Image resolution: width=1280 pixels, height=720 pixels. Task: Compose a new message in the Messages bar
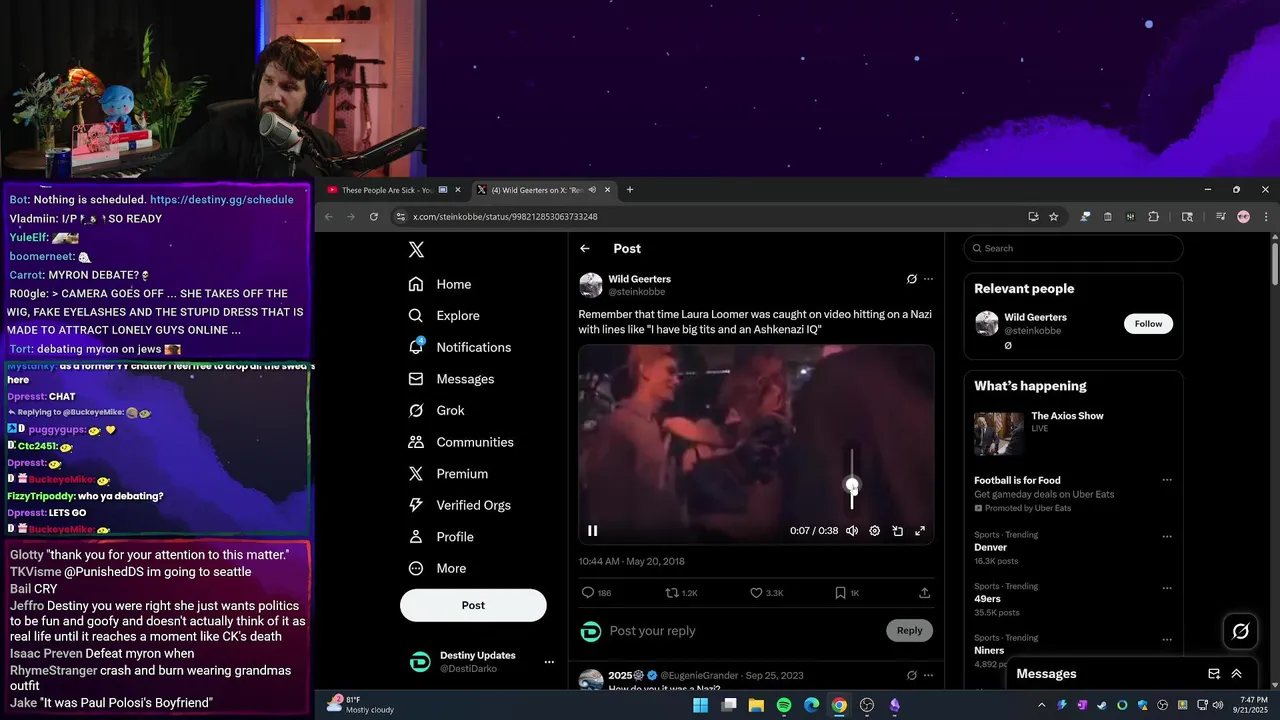pyautogui.click(x=1214, y=674)
